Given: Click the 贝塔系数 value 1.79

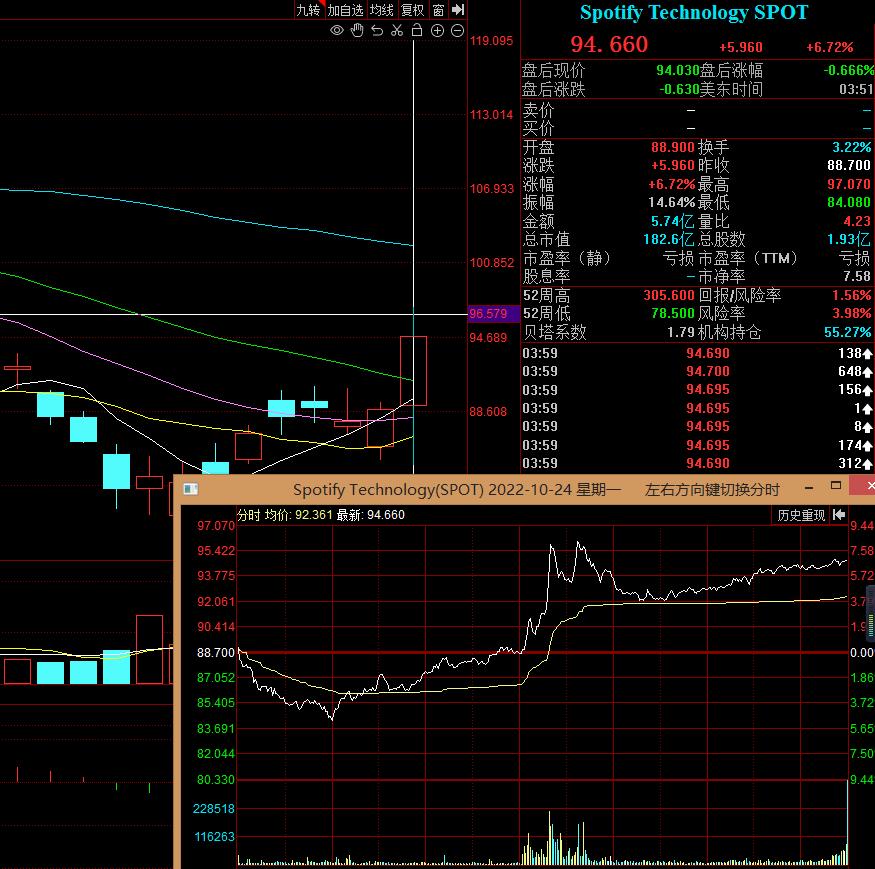Looking at the screenshot, I should [681, 333].
